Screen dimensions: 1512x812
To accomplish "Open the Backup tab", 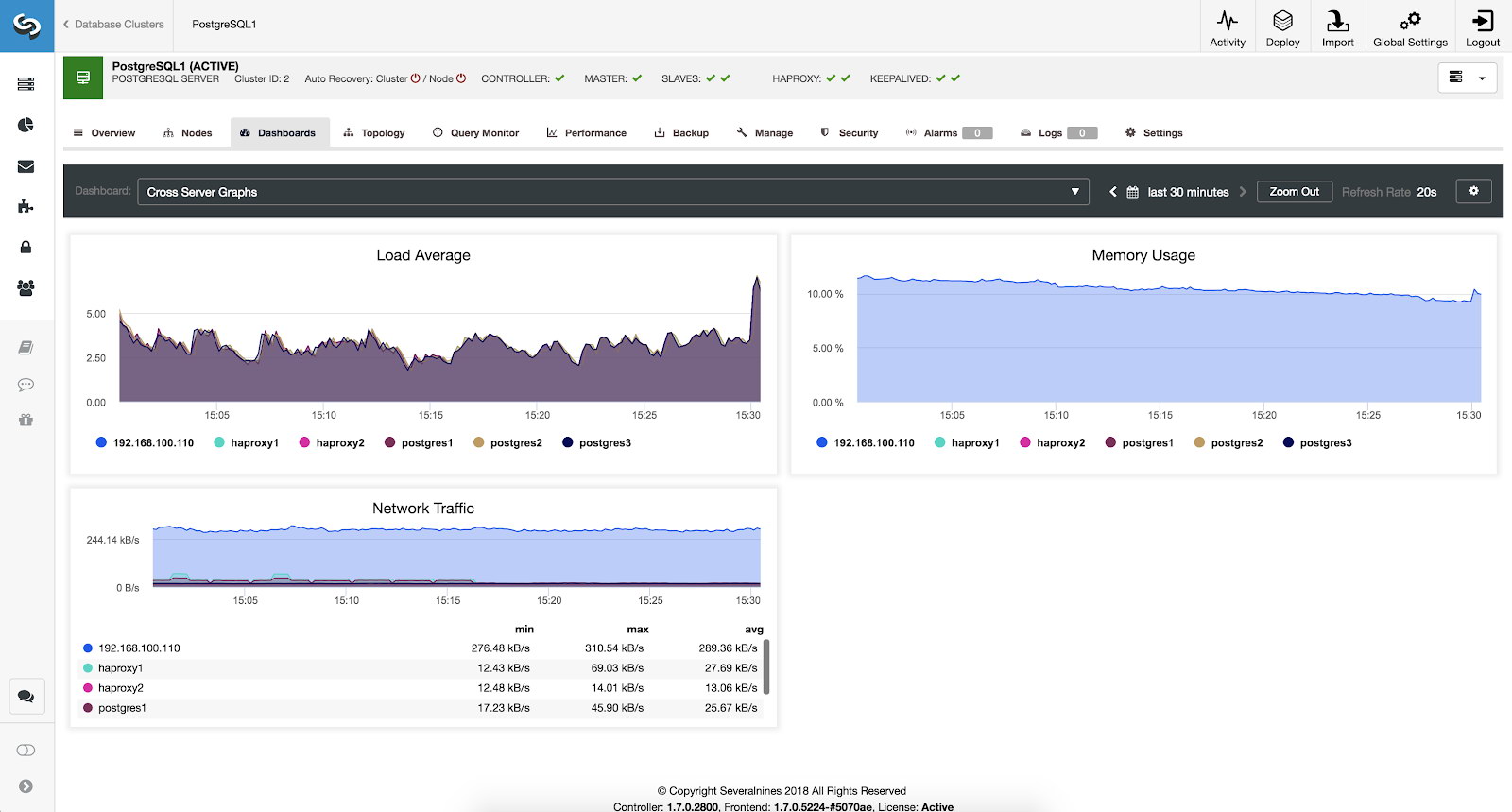I will coord(681,133).
